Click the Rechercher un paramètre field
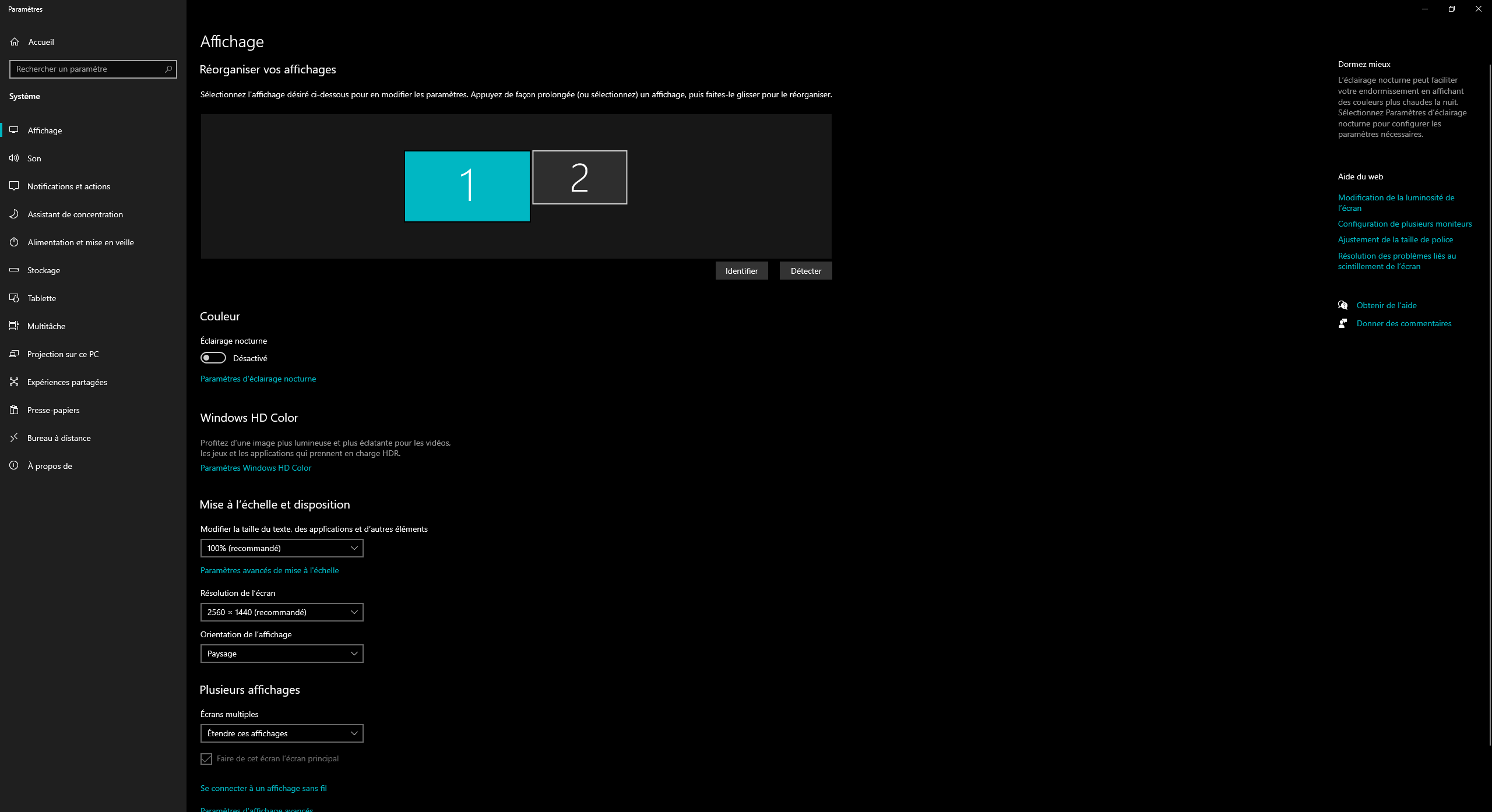Viewport: 1492px width, 812px height. point(87,69)
